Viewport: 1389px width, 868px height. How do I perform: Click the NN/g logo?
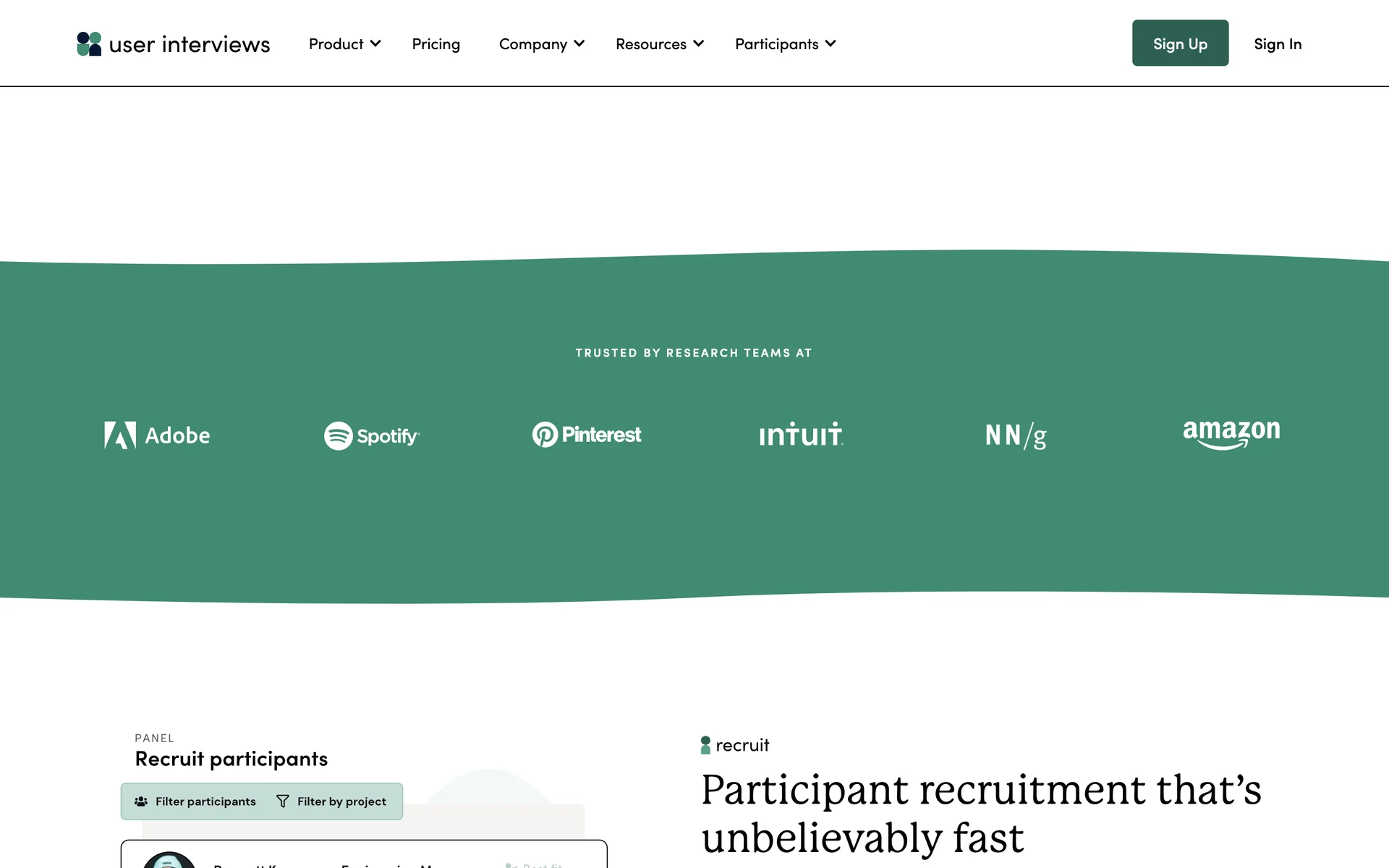coord(1016,435)
